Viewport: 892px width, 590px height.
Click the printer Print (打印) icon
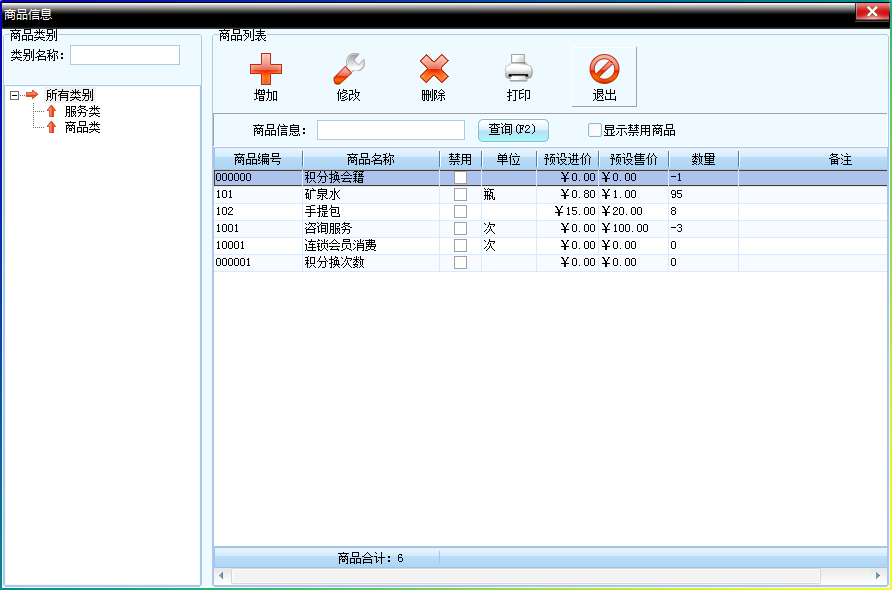point(518,69)
